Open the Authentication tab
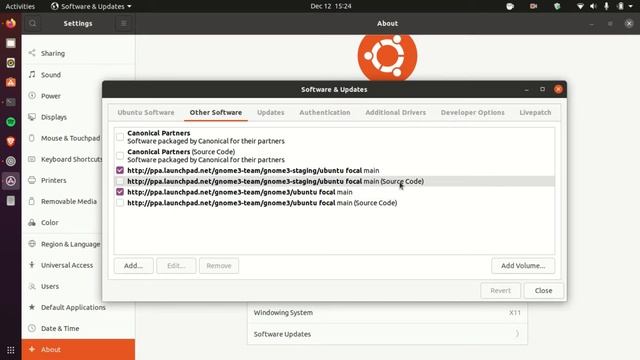Image resolution: width=640 pixels, height=360 pixels. (324, 112)
